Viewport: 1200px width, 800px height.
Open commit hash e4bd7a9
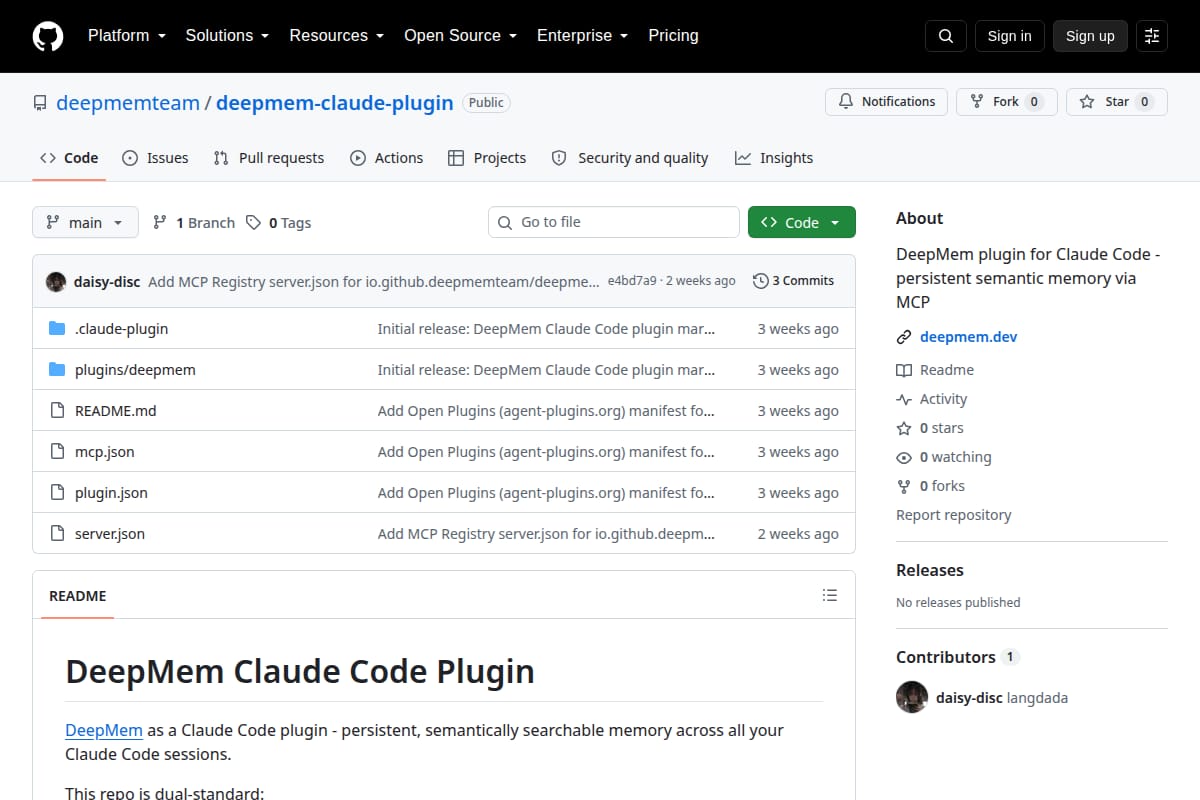tap(632, 281)
